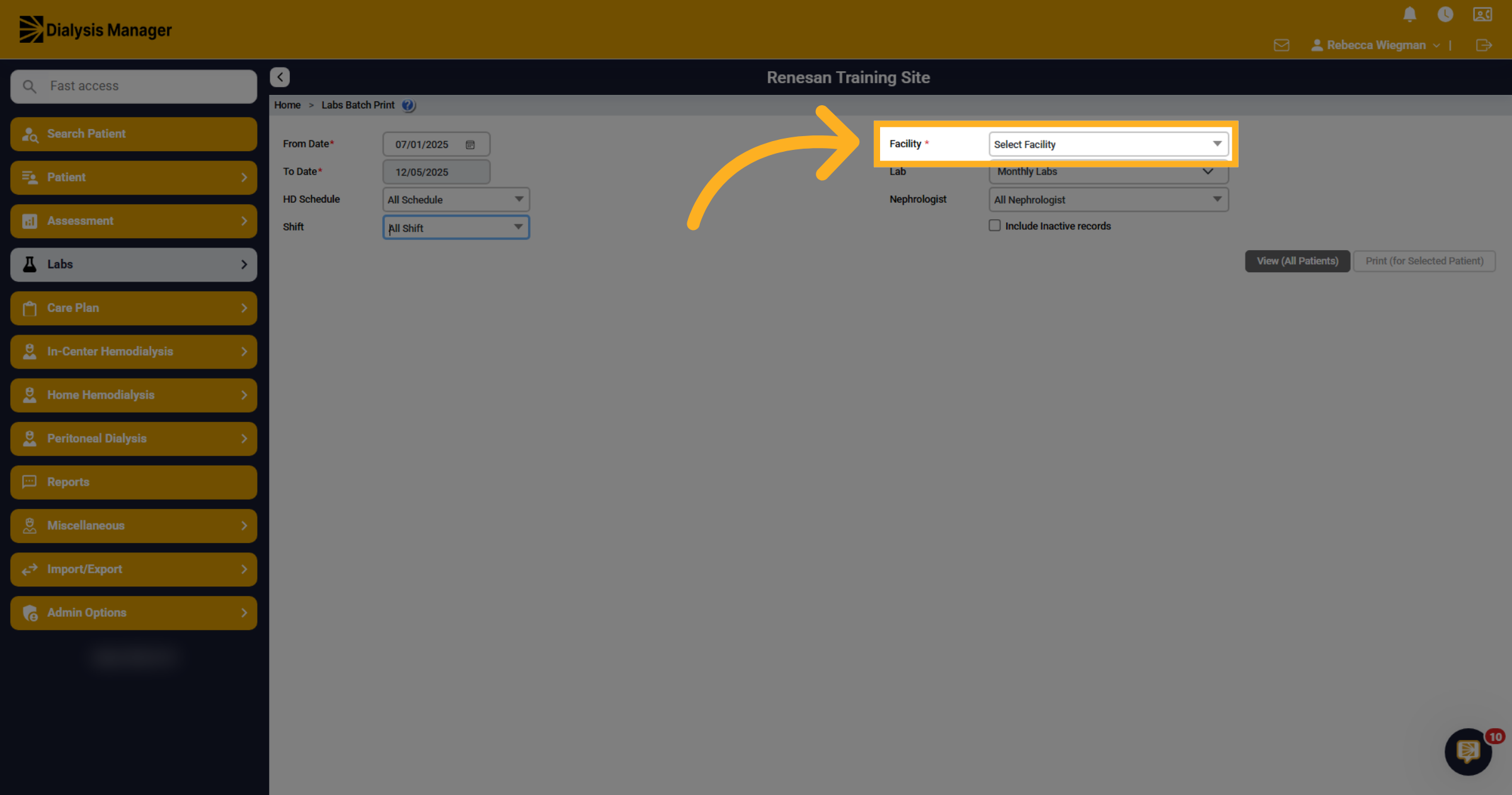Click the logout icon in header
Screen dimensions: 1512x795
click(1484, 45)
